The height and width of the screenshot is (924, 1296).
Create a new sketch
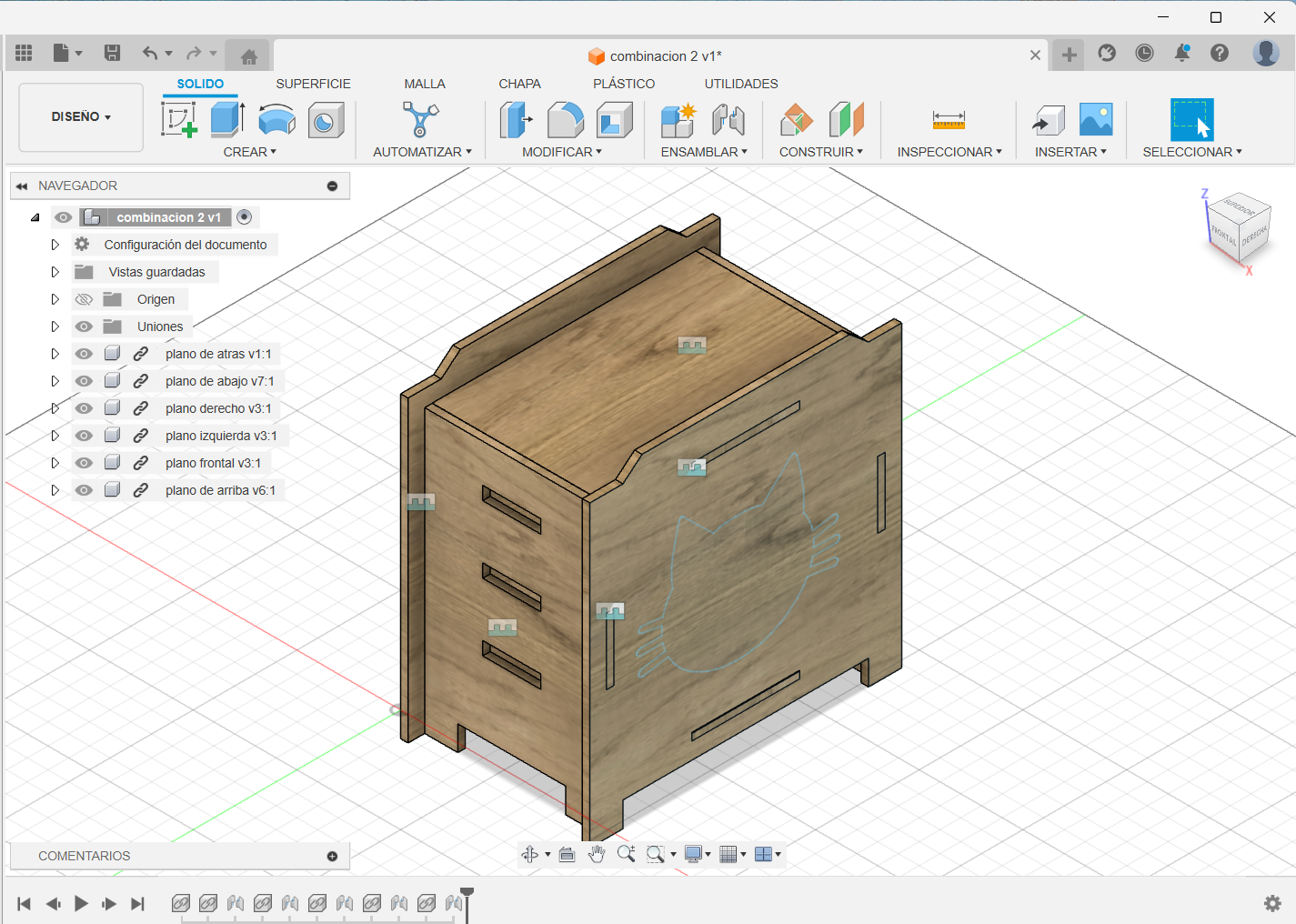[179, 119]
